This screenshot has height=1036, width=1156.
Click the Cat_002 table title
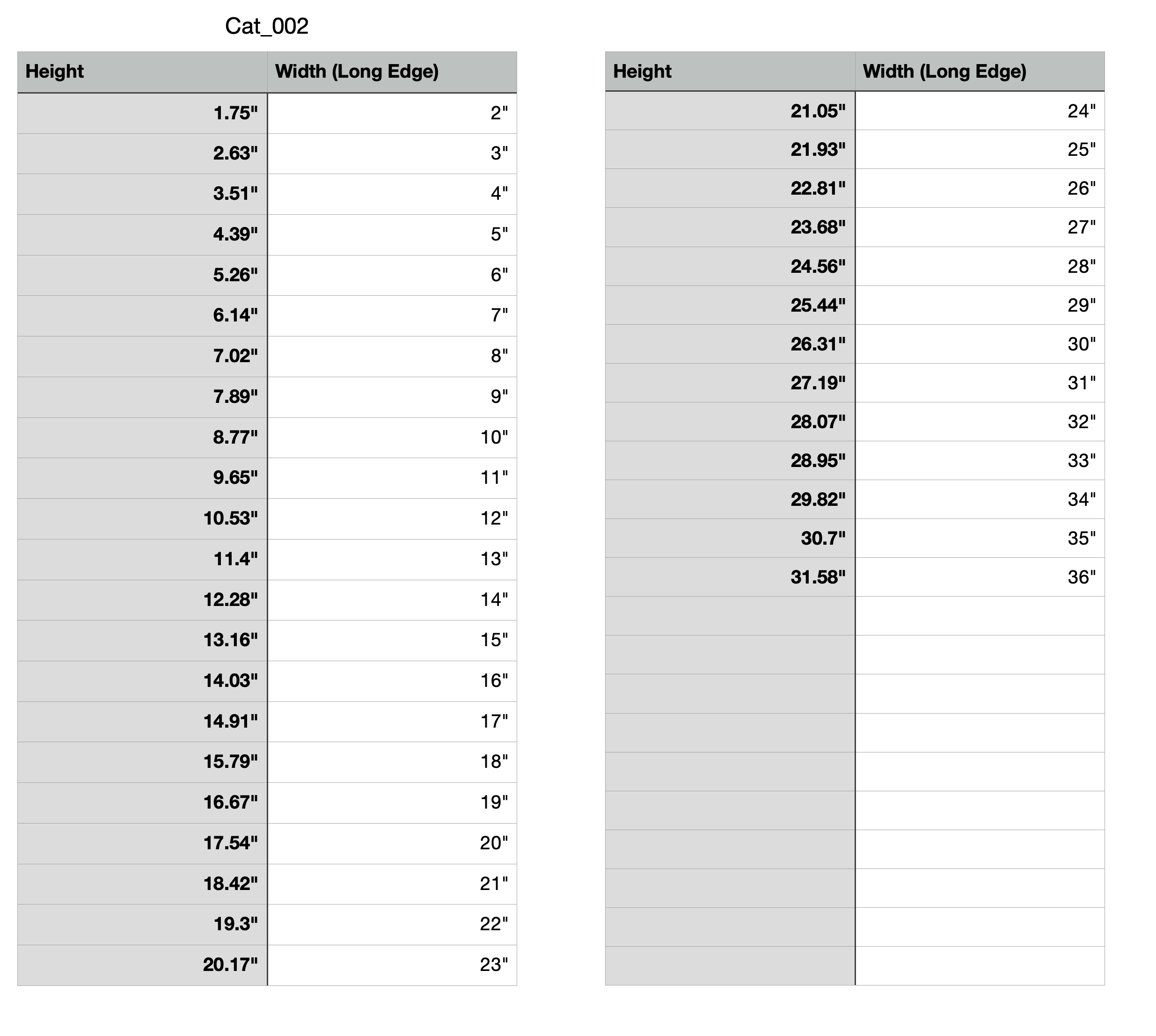[x=266, y=26]
